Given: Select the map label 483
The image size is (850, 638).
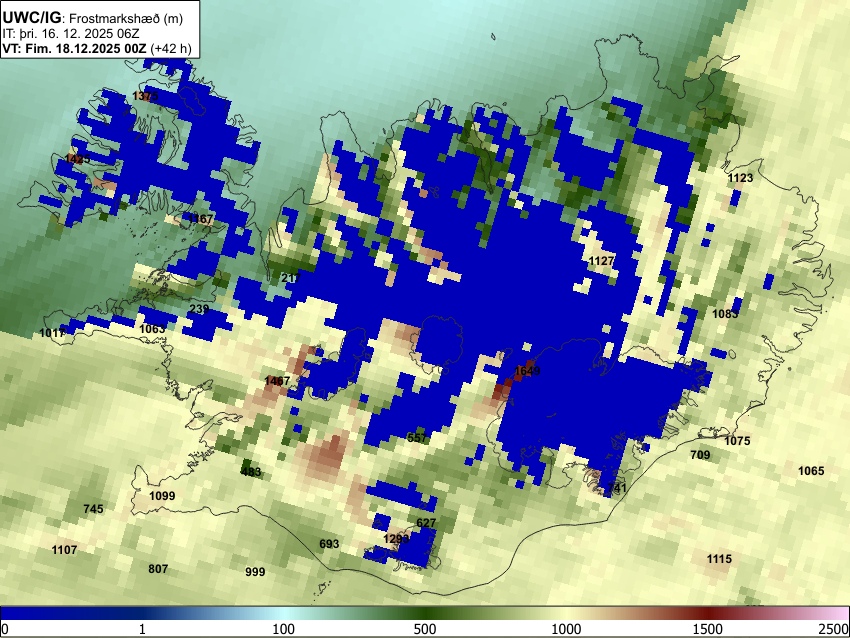Looking at the screenshot, I should pos(250,472).
